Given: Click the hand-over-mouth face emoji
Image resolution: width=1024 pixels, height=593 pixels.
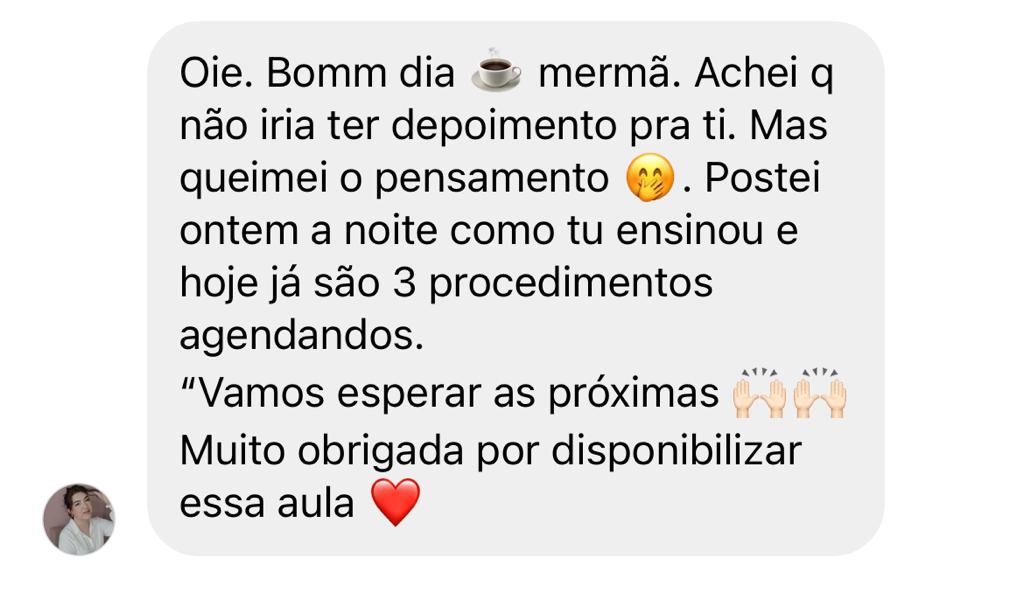Looking at the screenshot, I should (649, 178).
